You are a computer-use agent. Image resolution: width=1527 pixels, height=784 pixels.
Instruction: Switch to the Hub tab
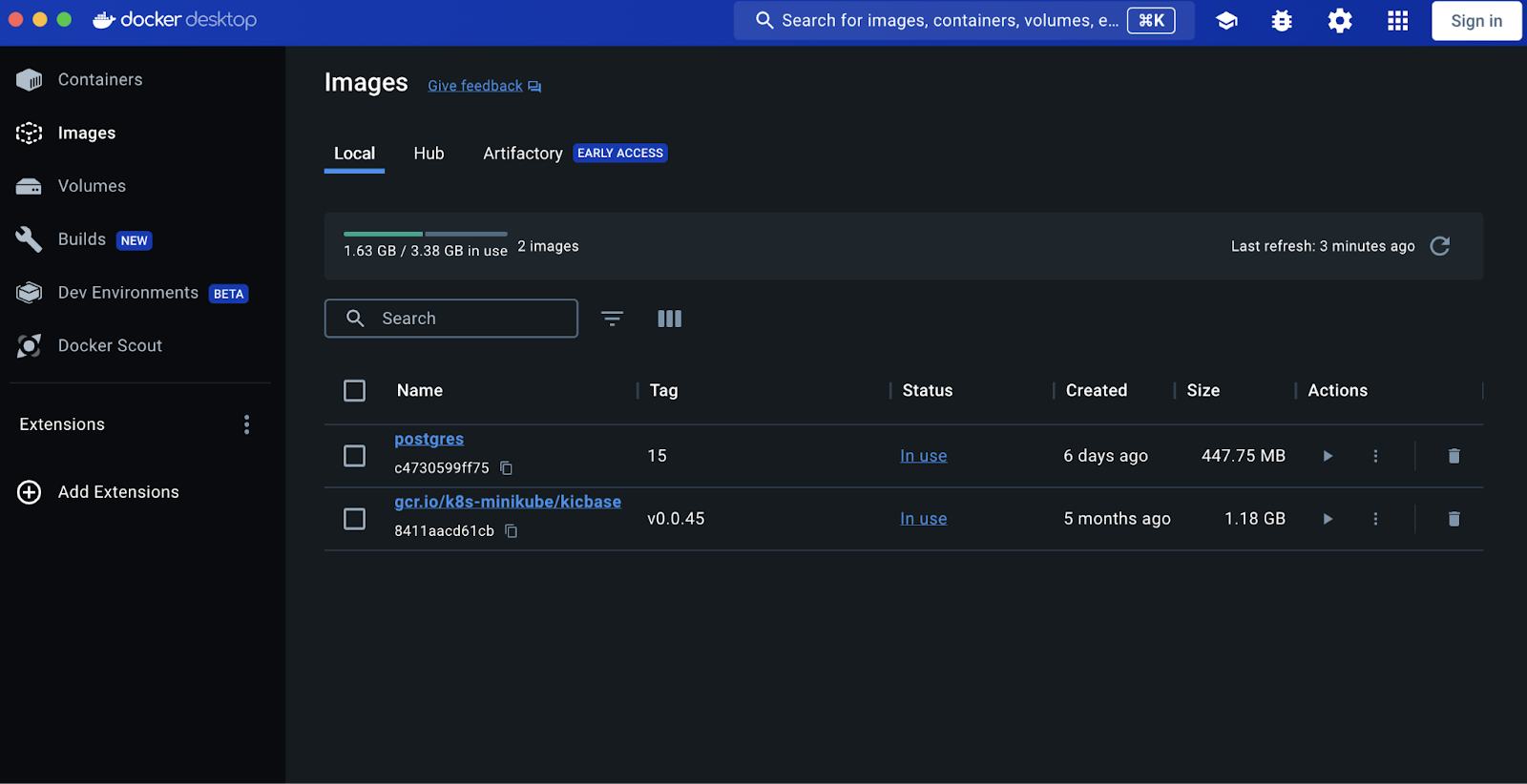[429, 154]
